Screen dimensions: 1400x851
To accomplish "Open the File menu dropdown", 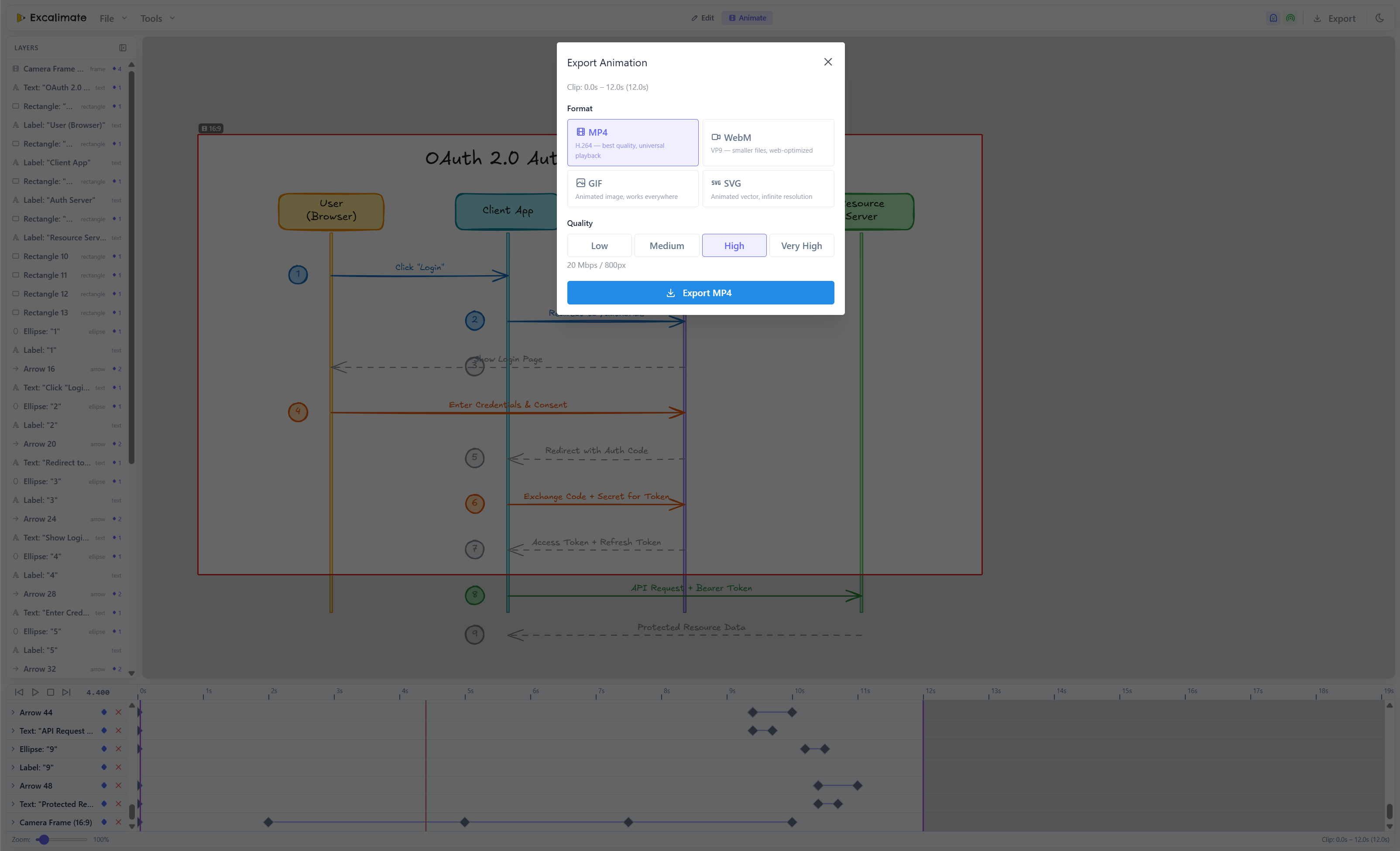I will [113, 18].
